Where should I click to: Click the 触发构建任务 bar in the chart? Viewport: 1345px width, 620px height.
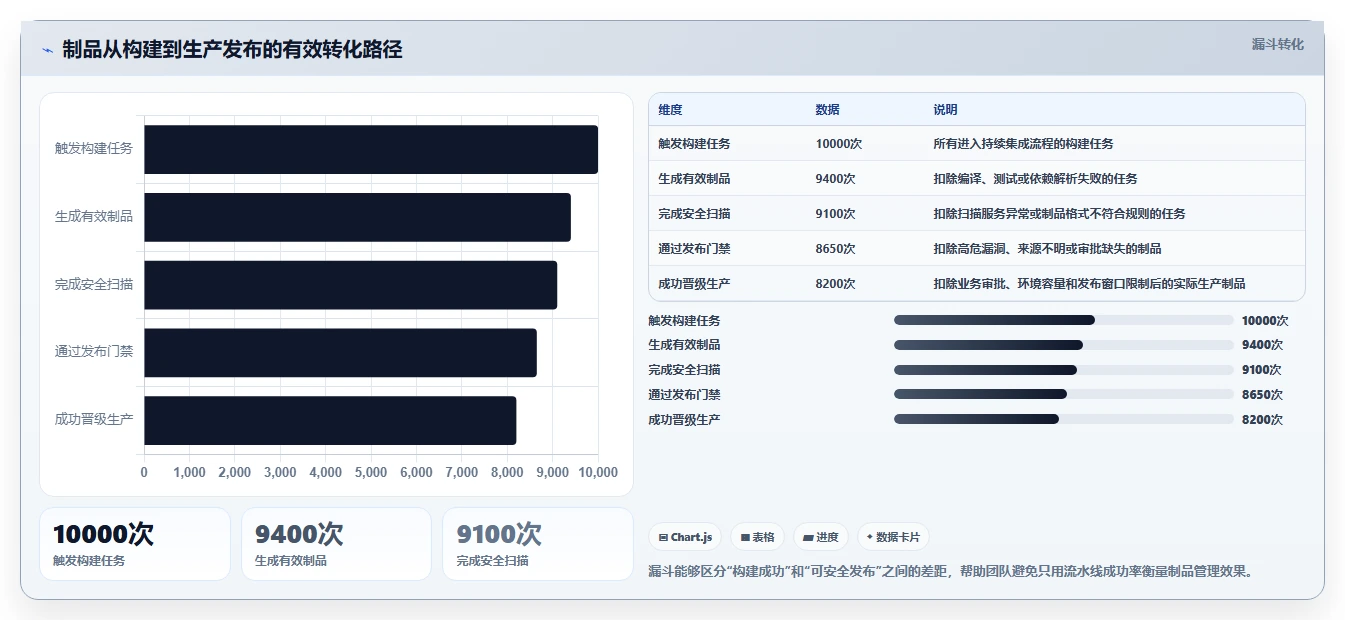pos(371,150)
